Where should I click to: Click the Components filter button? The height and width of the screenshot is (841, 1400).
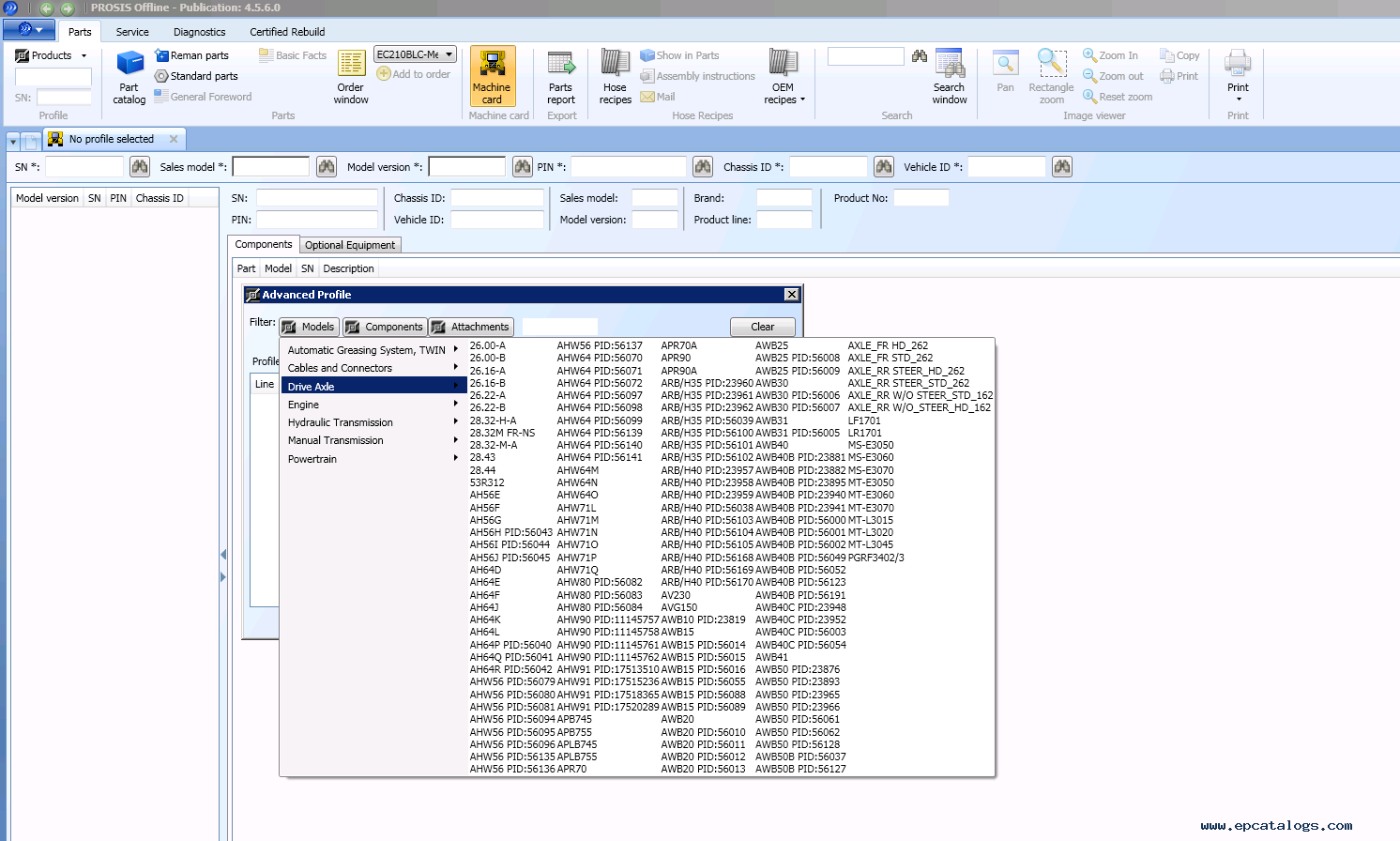click(385, 327)
